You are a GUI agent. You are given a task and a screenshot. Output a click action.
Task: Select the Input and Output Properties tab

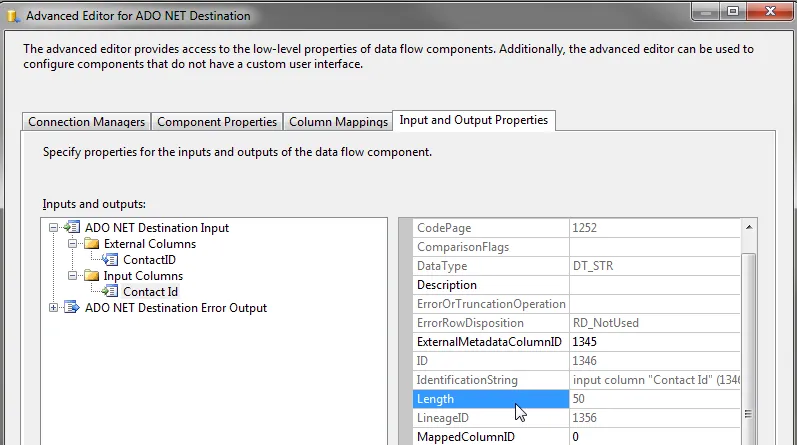[x=474, y=120]
